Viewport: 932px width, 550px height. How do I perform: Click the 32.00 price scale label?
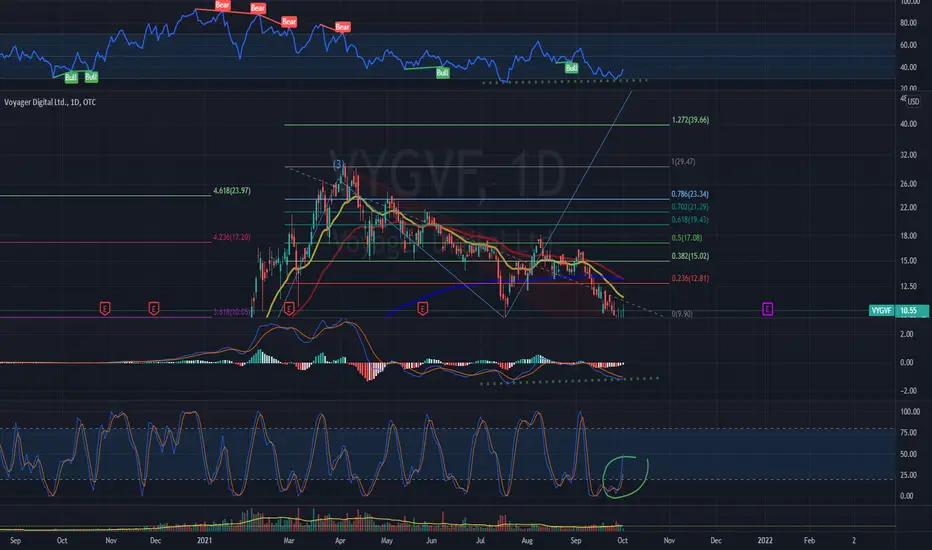tap(908, 155)
